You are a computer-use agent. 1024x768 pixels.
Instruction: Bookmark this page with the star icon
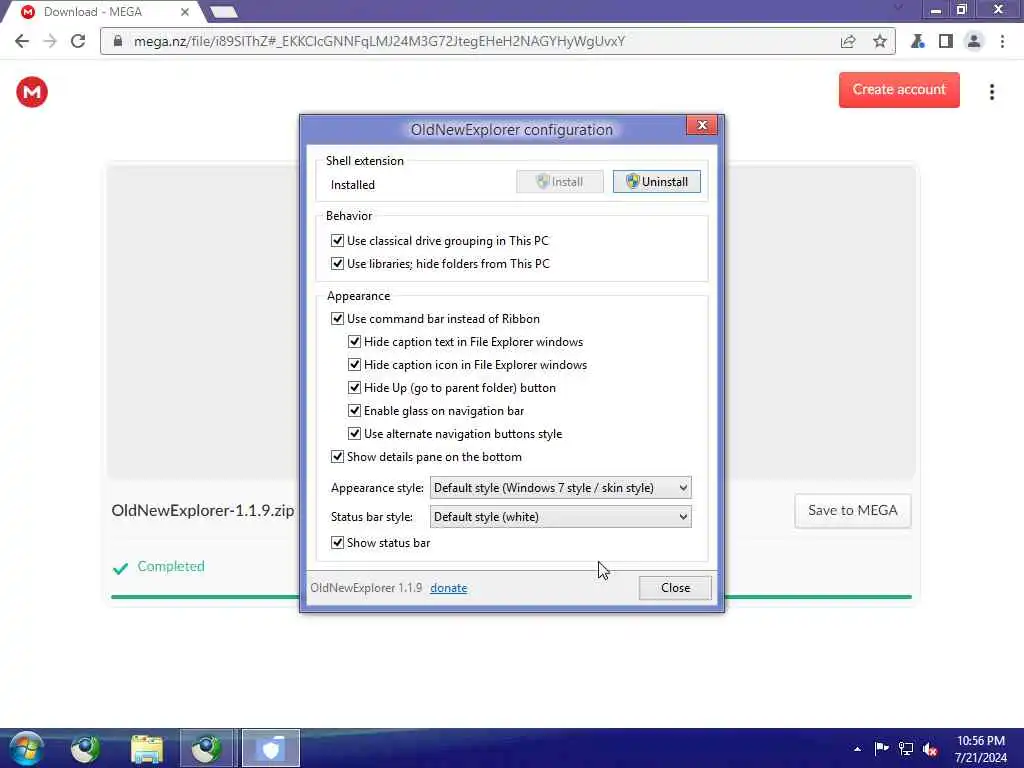click(880, 41)
